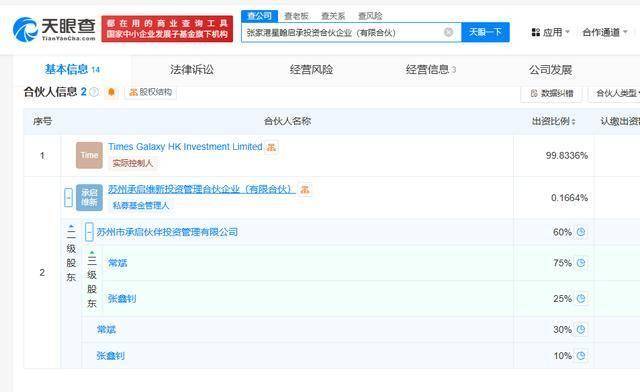
Task: Select the 查风险 search tab
Action: click(x=370, y=16)
